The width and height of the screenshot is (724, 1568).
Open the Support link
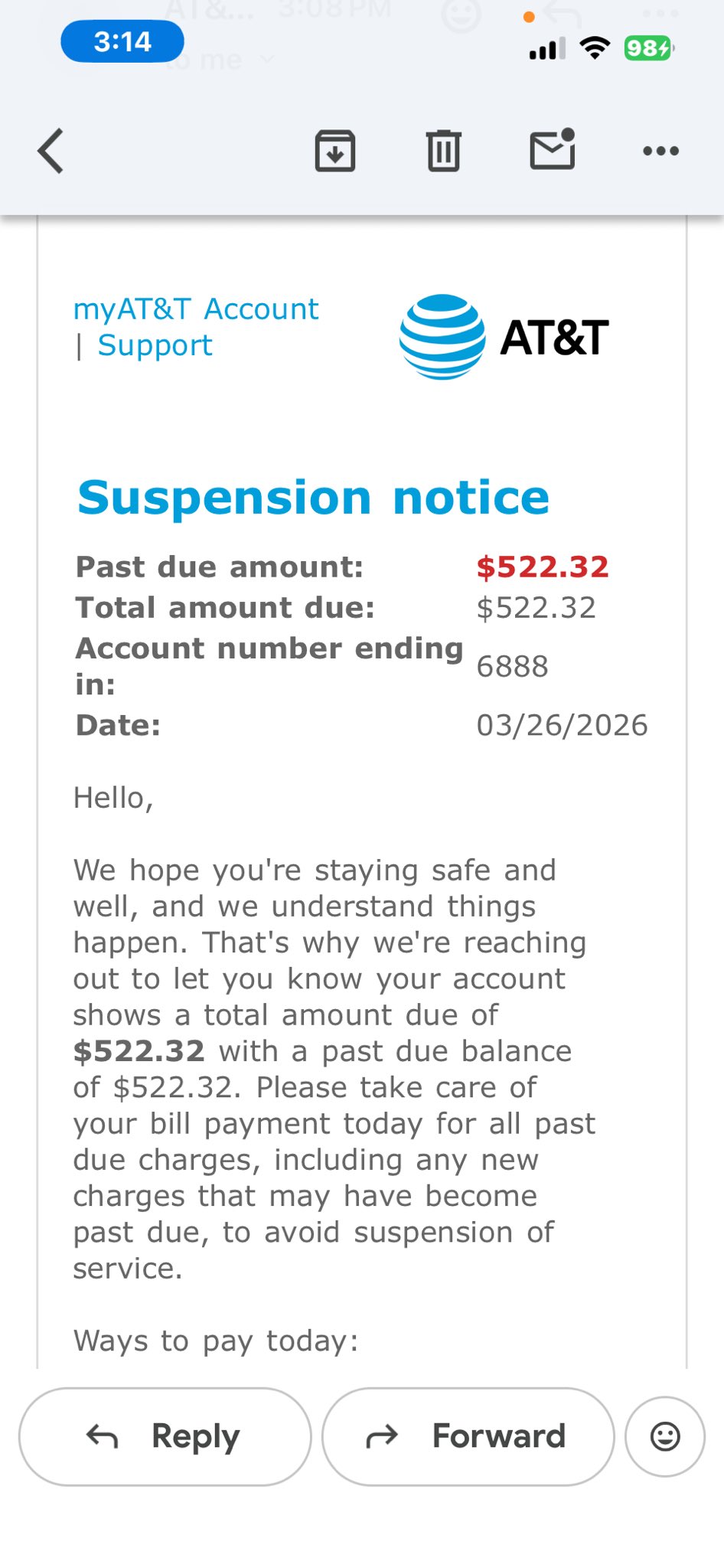(155, 345)
